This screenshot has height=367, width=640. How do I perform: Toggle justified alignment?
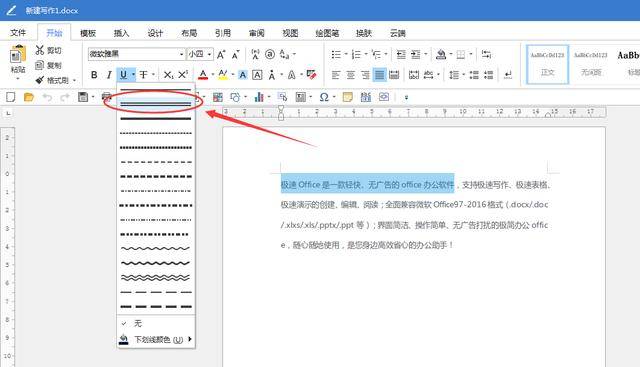click(x=380, y=75)
